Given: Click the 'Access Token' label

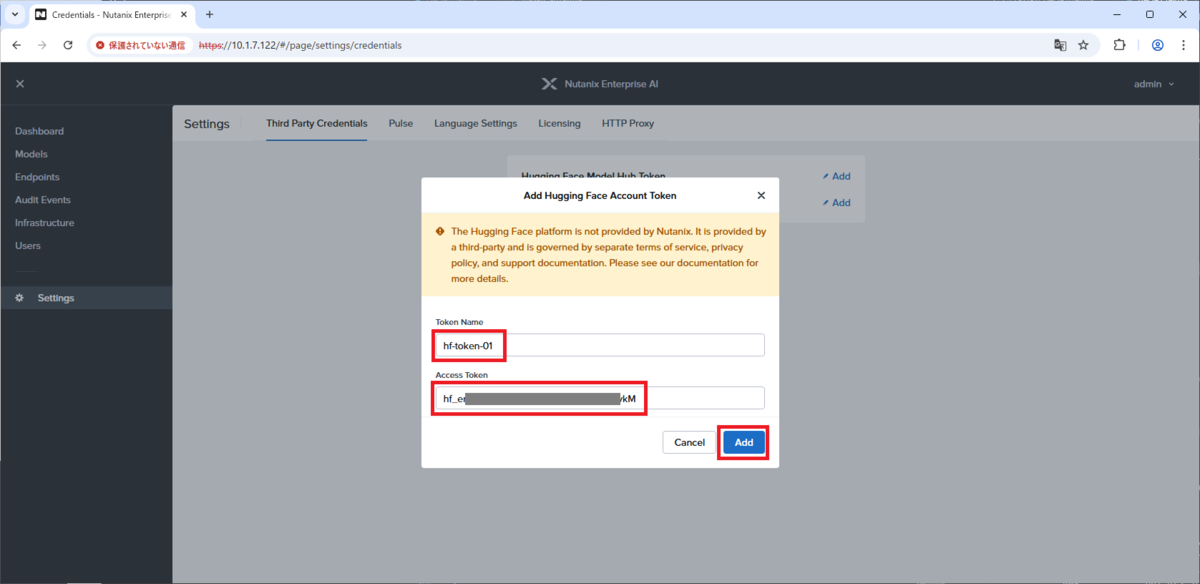Looking at the screenshot, I should 463,375.
